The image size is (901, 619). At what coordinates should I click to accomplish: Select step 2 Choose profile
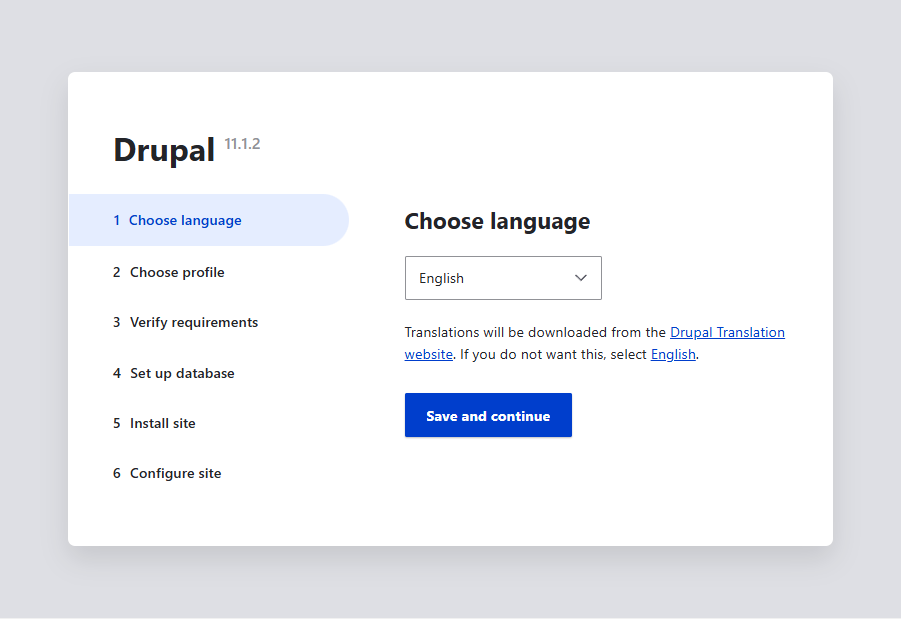point(168,272)
